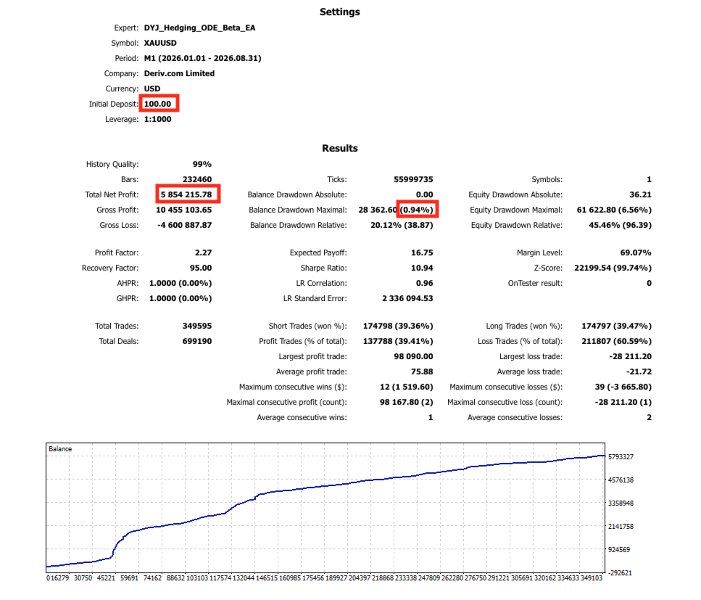Click the chart y-axis label 5793327

tap(621, 456)
